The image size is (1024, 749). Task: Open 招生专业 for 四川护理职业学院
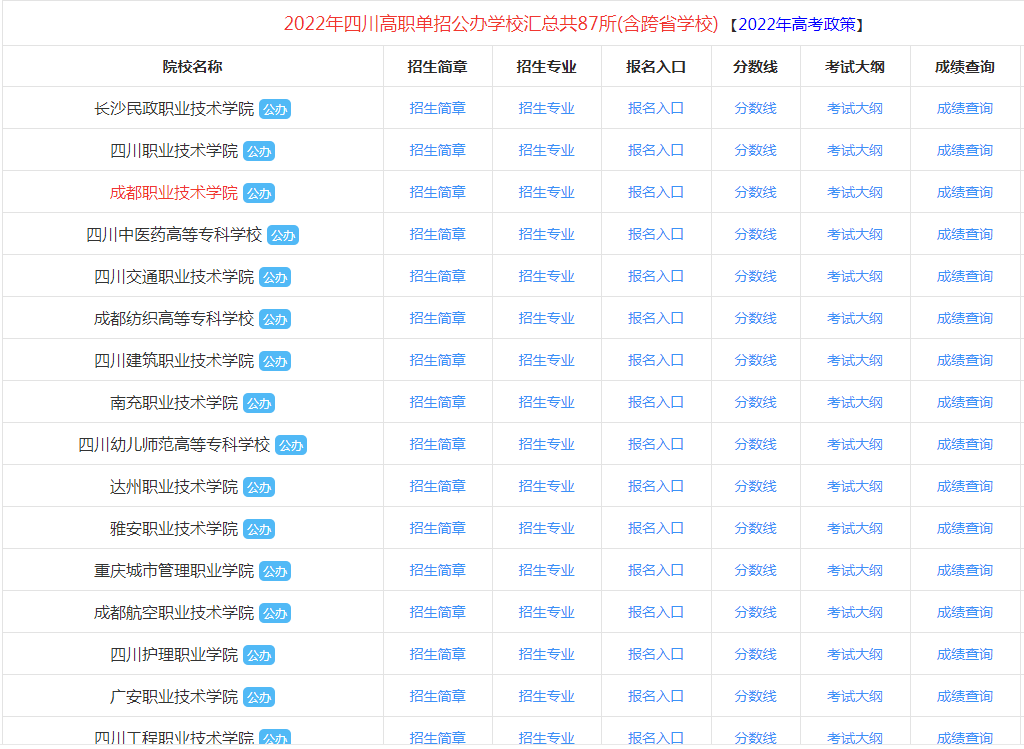point(547,654)
